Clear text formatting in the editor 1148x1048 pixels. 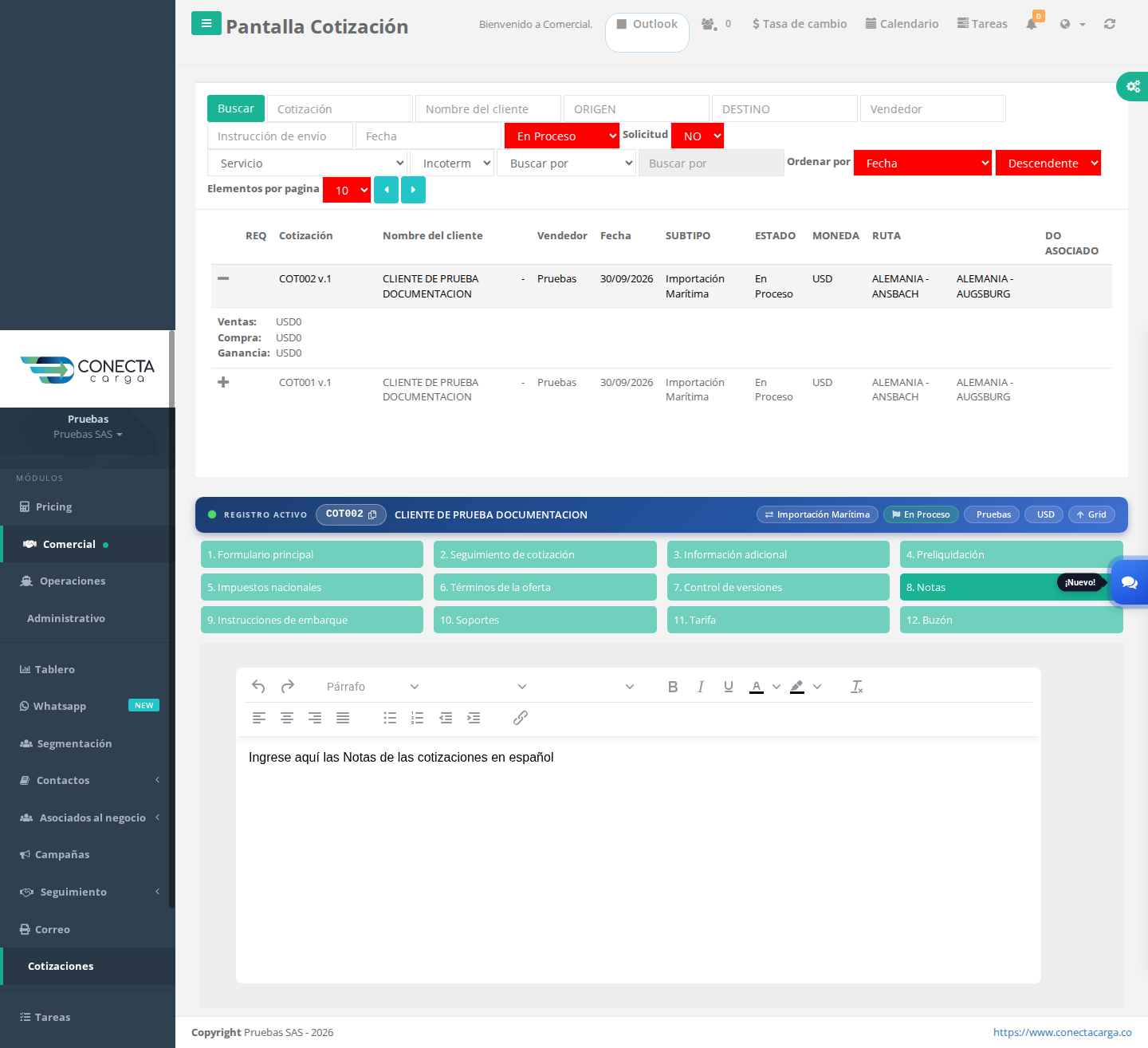click(857, 687)
